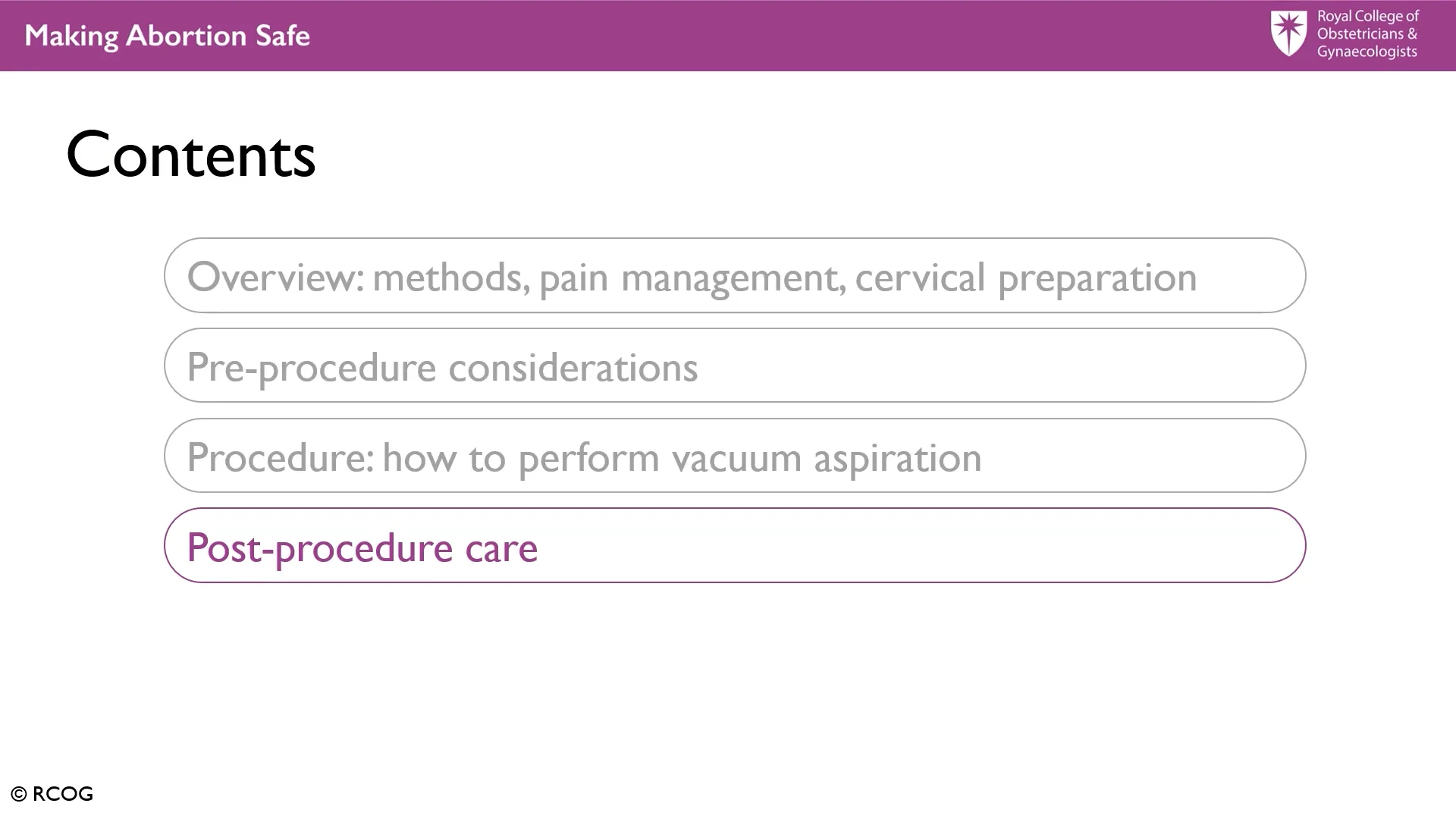Click the copyright symbol in the footer
The image size is (1456, 819).
19,794
